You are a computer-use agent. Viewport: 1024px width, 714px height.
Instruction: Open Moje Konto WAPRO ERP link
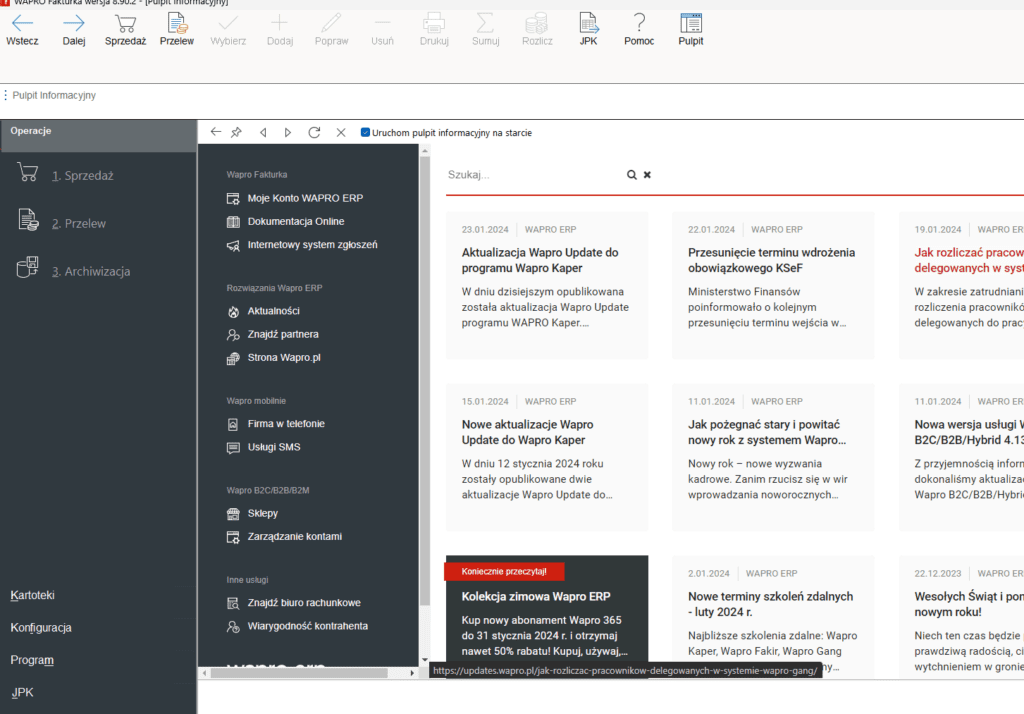coord(305,198)
